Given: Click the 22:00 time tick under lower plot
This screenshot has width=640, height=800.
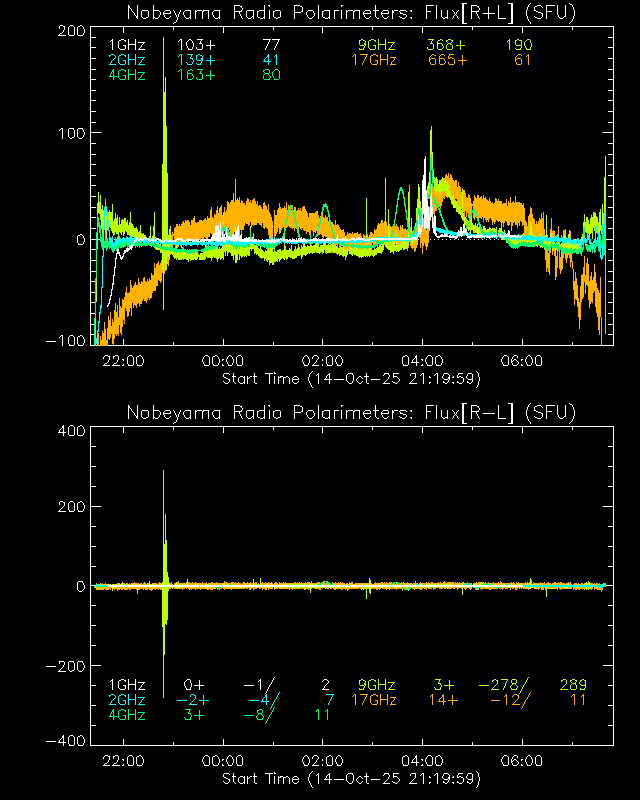Looking at the screenshot, I should [x=123, y=761].
